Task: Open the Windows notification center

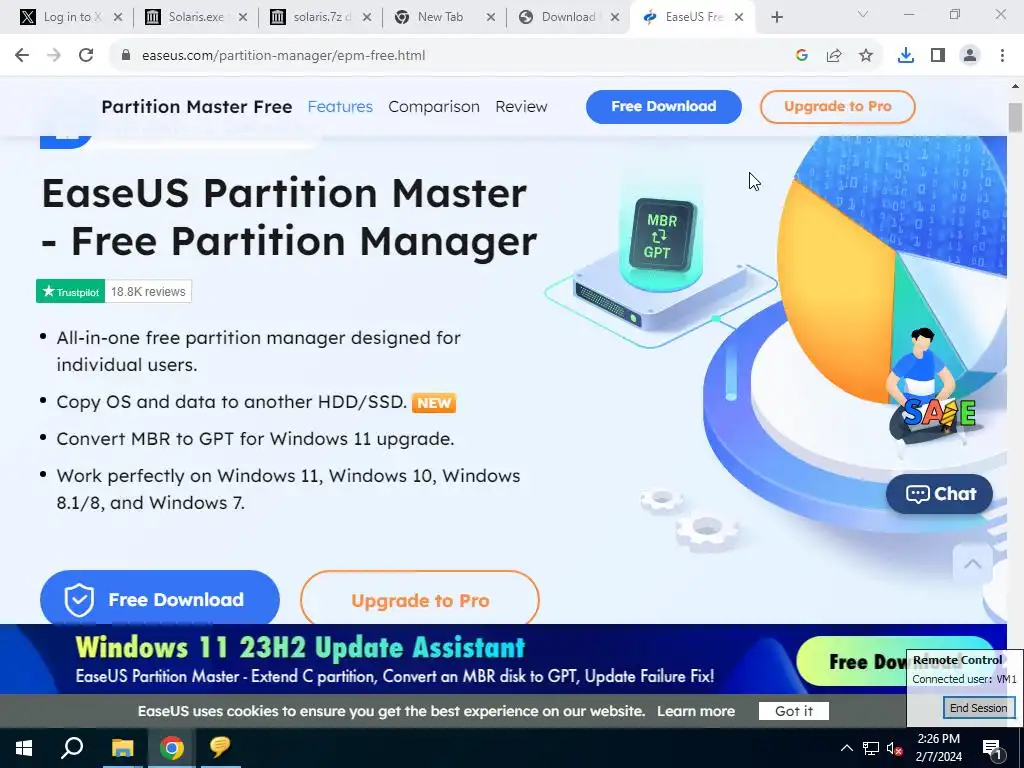Action: pos(993,748)
